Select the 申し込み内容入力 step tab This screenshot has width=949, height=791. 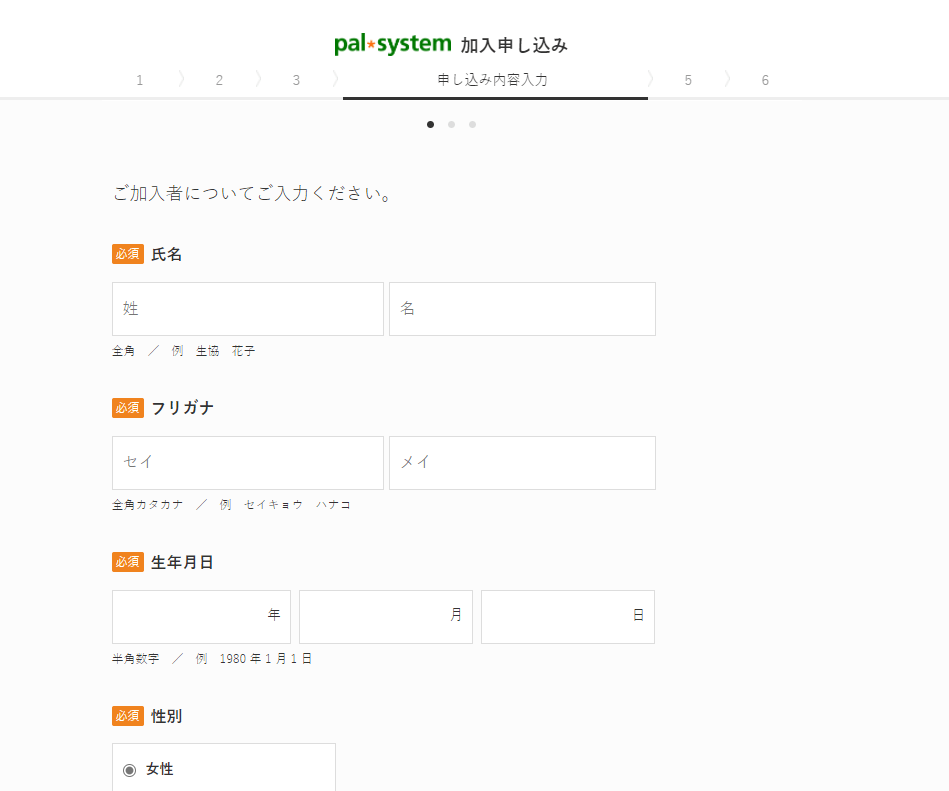tap(495, 79)
